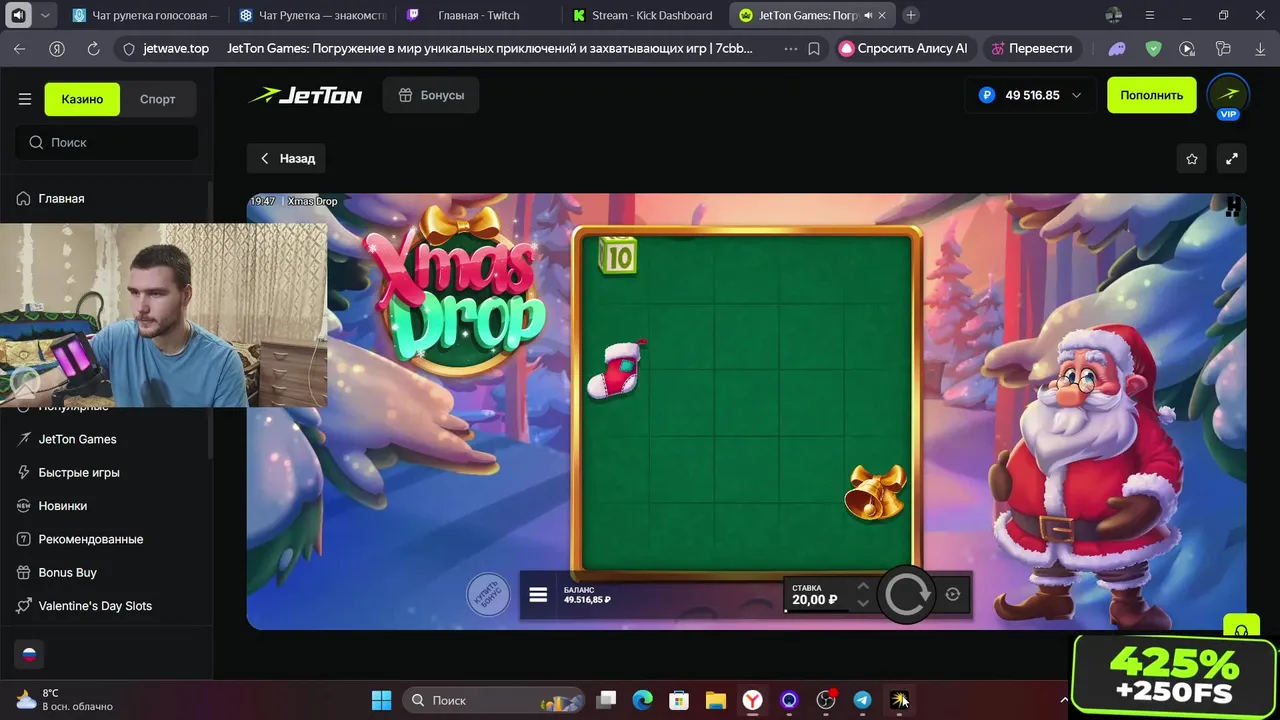
Task: Open JetTon Games category
Action: (x=77, y=439)
